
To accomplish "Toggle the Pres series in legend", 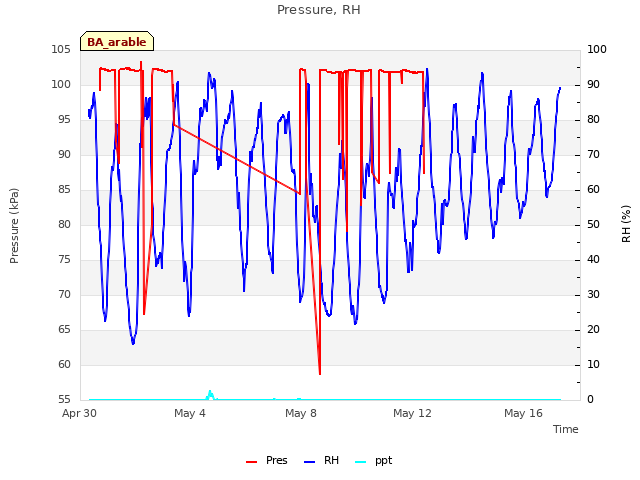I will point(267,460).
